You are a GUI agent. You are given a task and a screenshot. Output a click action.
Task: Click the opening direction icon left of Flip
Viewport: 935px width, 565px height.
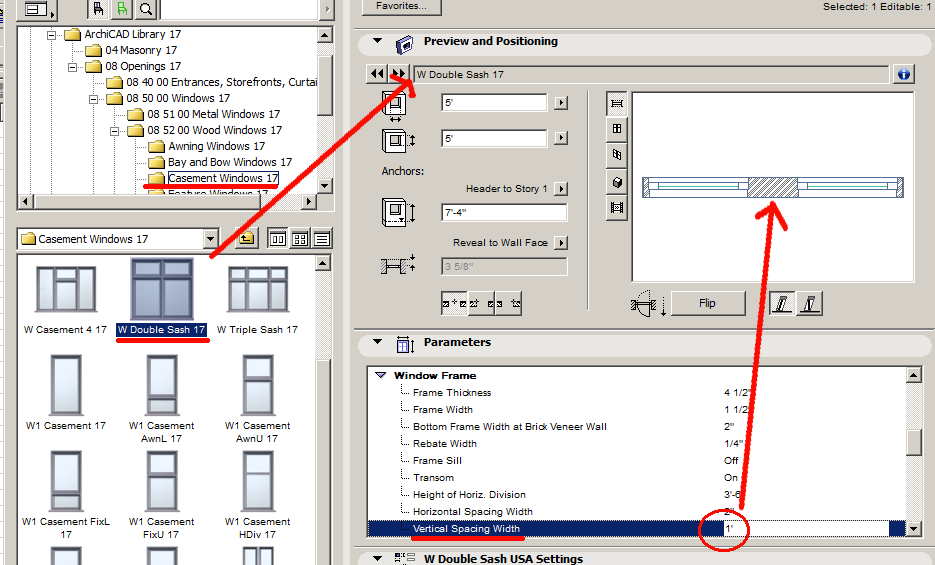click(x=648, y=304)
